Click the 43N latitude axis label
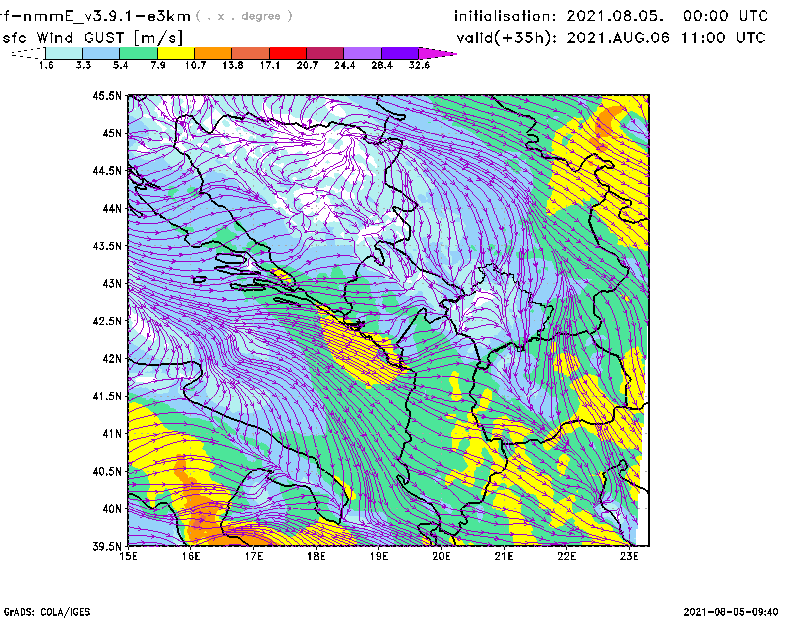 point(112,283)
